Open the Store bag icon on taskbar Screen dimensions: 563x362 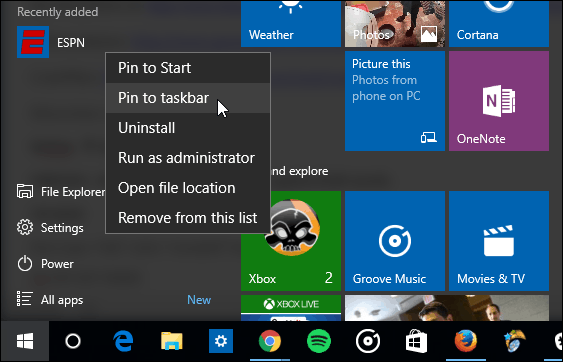point(417,341)
